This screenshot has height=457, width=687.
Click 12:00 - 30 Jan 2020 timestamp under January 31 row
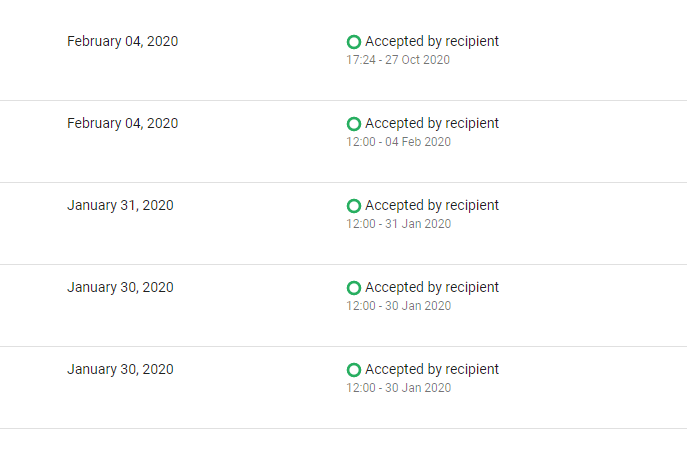coord(399,305)
